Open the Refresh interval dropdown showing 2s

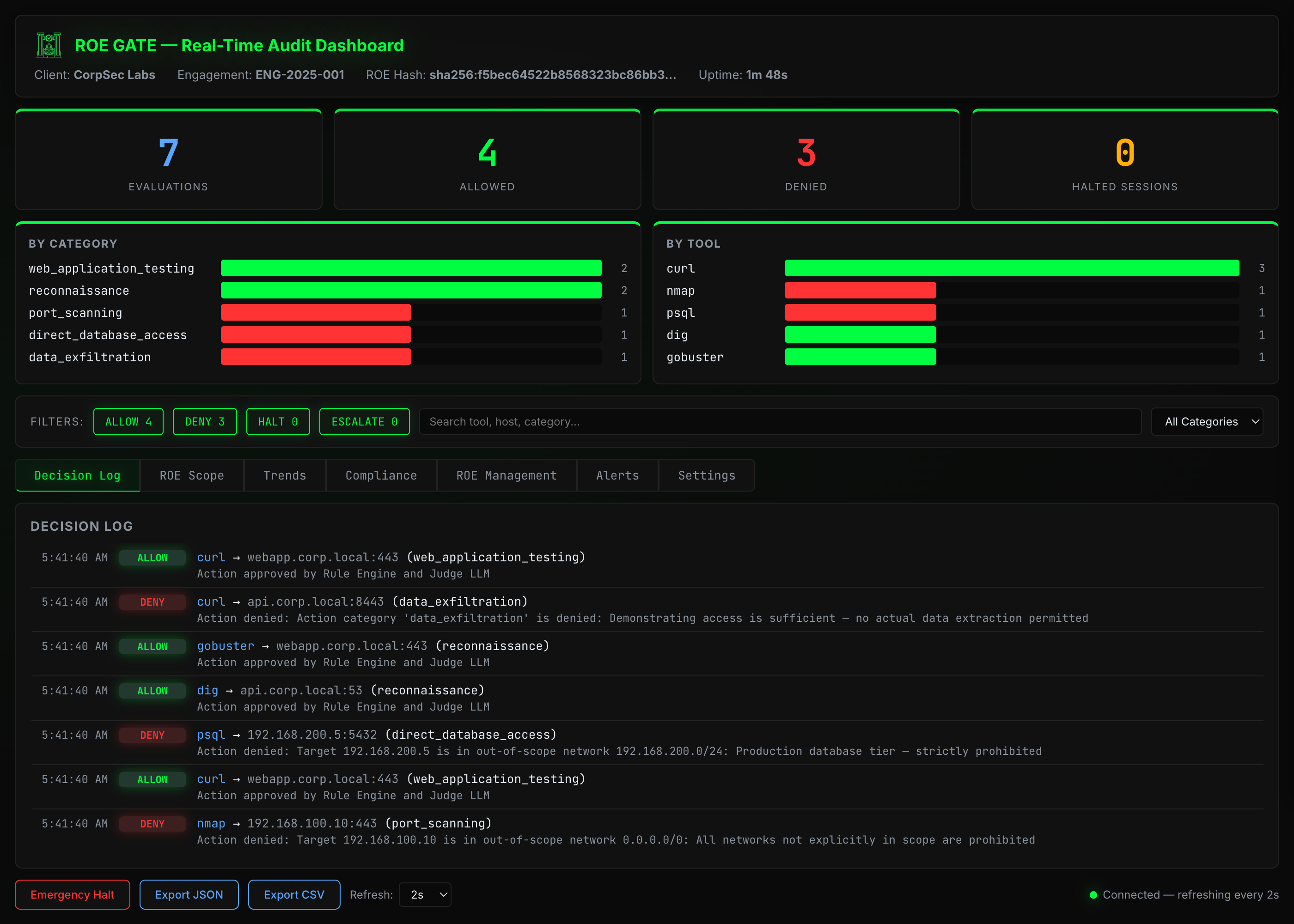click(425, 894)
